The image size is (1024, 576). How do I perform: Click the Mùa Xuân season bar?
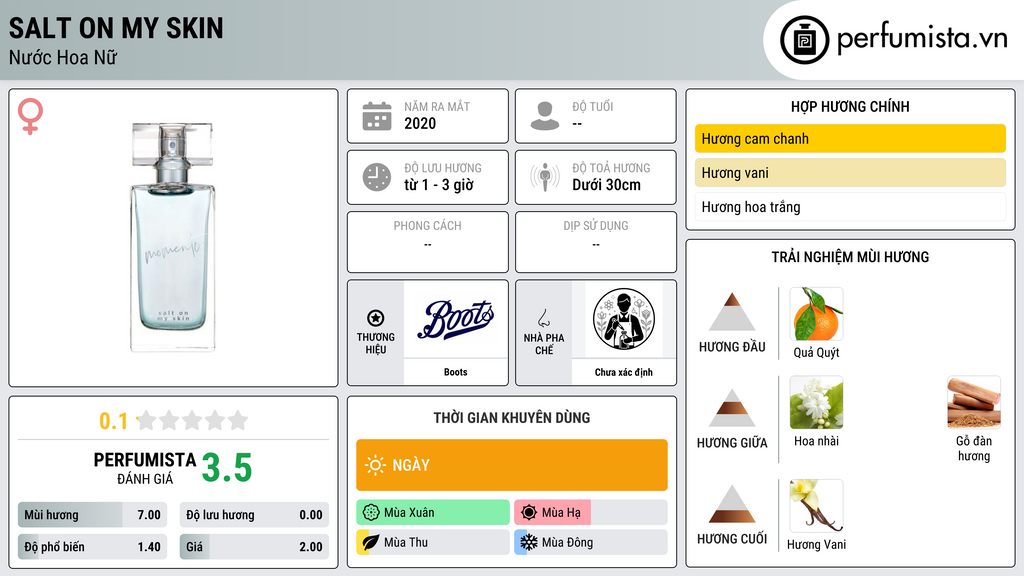coord(433,513)
